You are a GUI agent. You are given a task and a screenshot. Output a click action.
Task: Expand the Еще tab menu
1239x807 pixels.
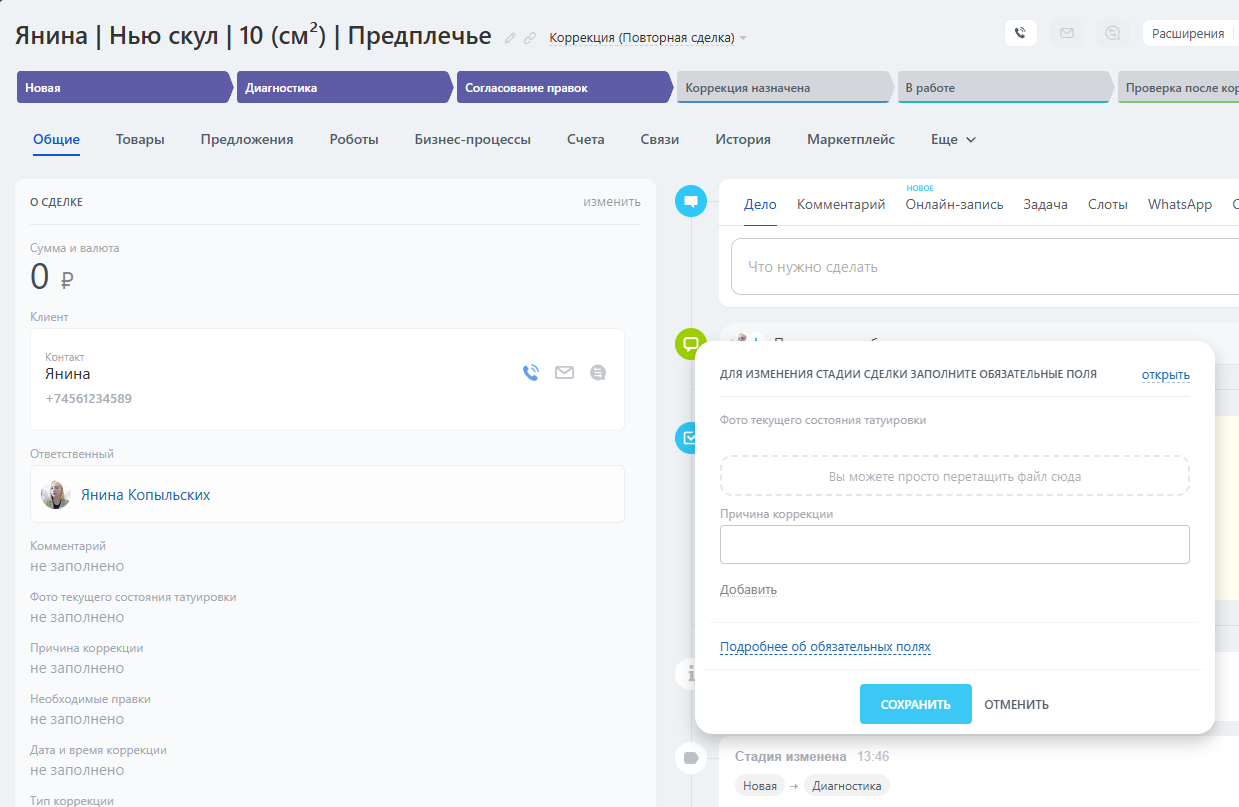952,140
